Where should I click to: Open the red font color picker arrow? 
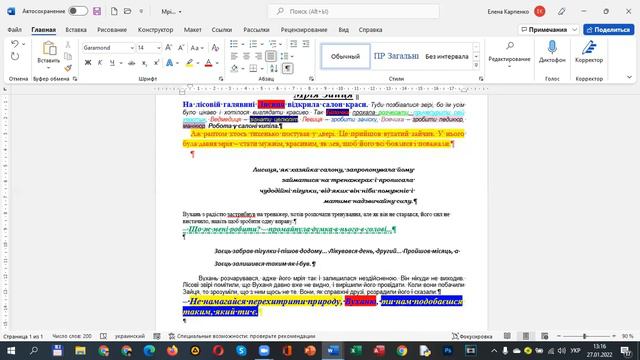coord(217,63)
